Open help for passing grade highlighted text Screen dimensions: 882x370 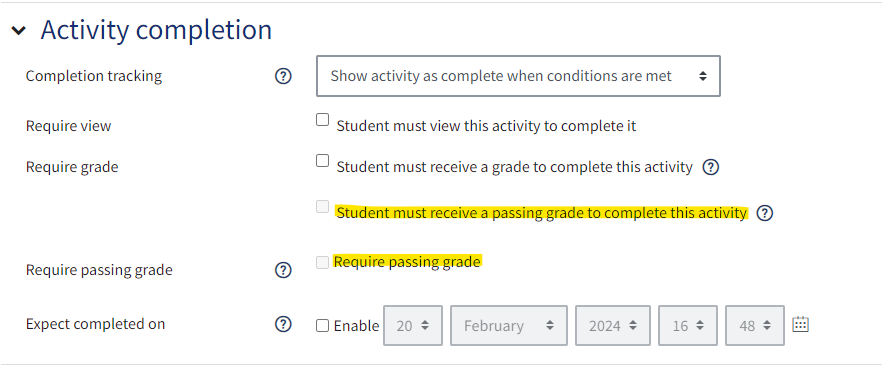pyautogui.click(x=765, y=213)
